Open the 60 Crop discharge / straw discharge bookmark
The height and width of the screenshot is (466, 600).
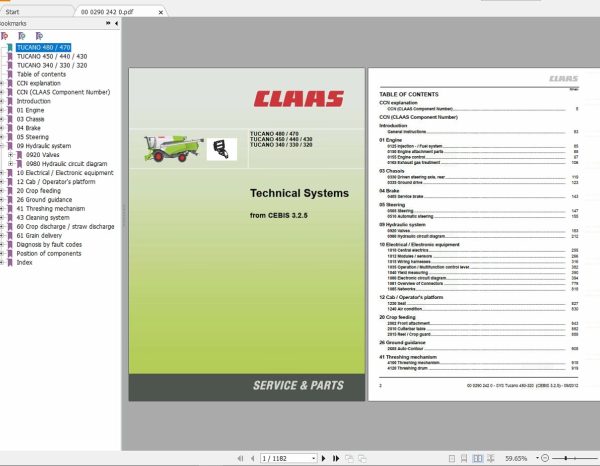[65, 226]
